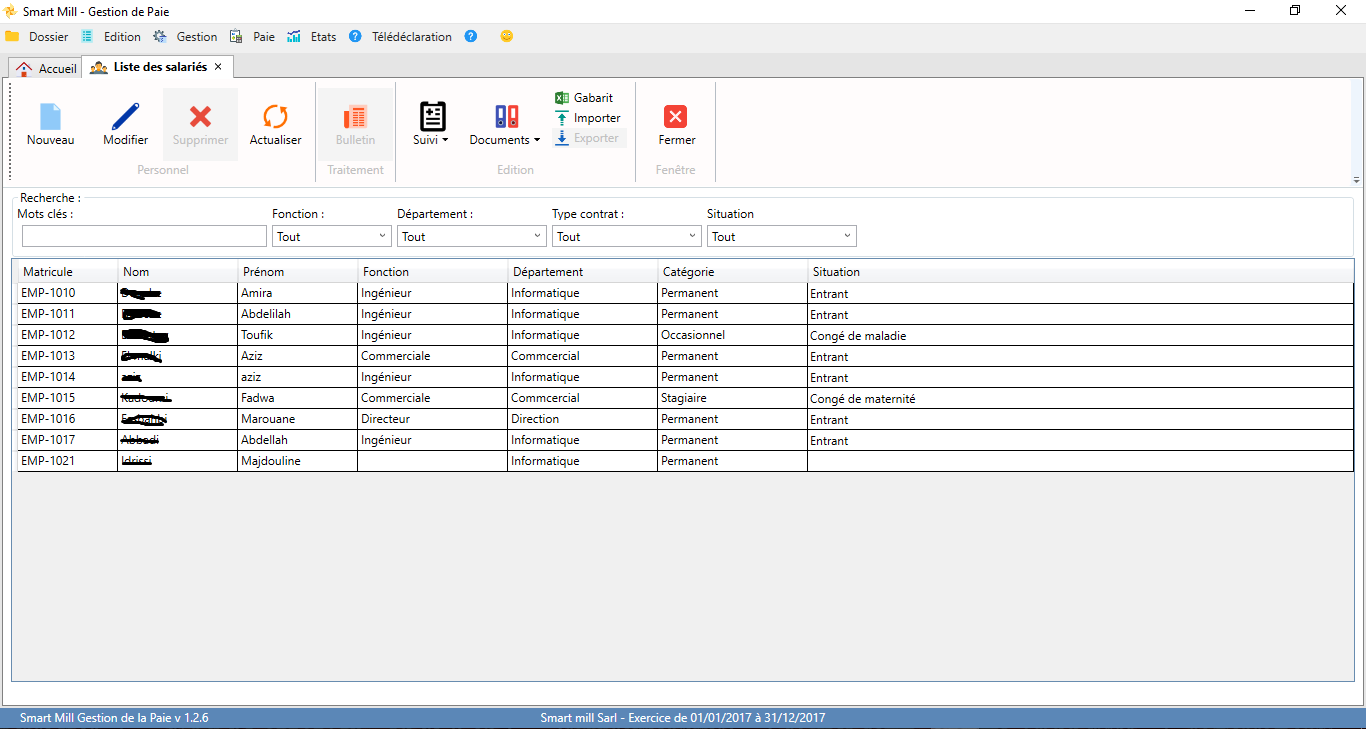1366x729 pixels.
Task: Sort by Nom column header
Action: click(x=178, y=272)
